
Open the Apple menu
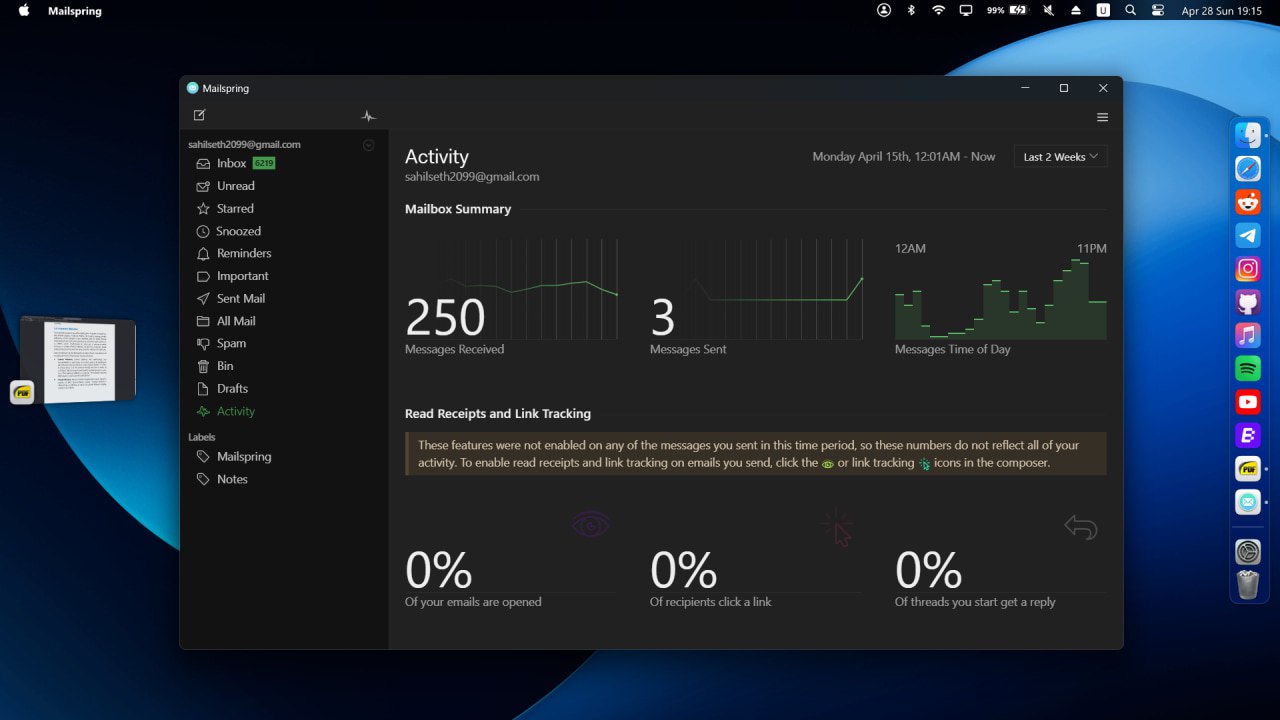[24, 11]
